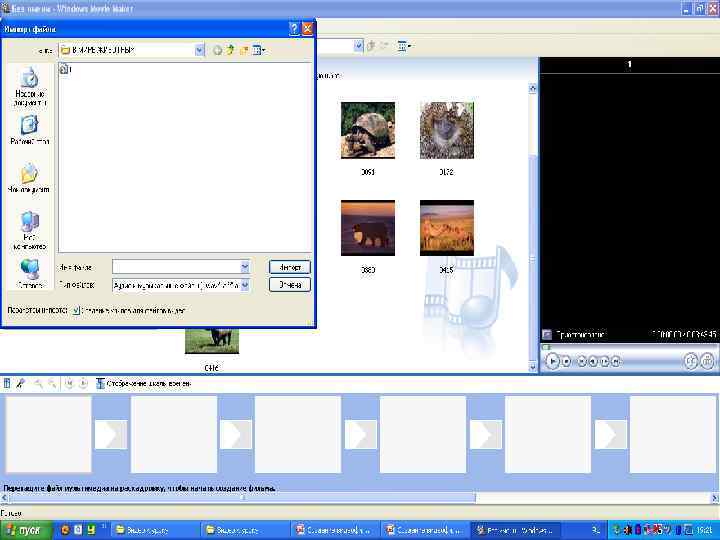Click the storyboard horizontal scrollbar thumb
The image size is (720, 540).
(242, 497)
